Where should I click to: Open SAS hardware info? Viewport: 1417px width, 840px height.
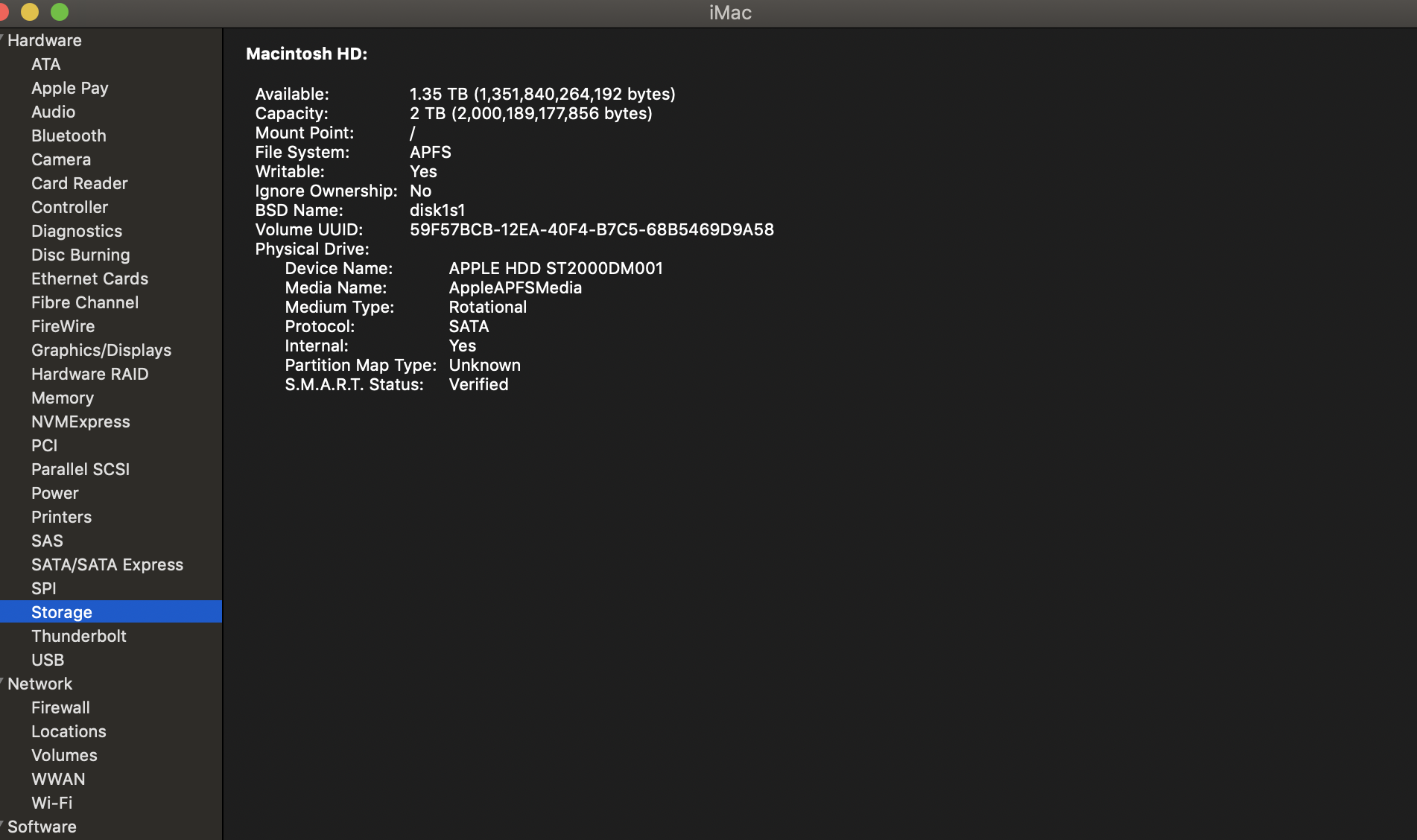tap(47, 541)
